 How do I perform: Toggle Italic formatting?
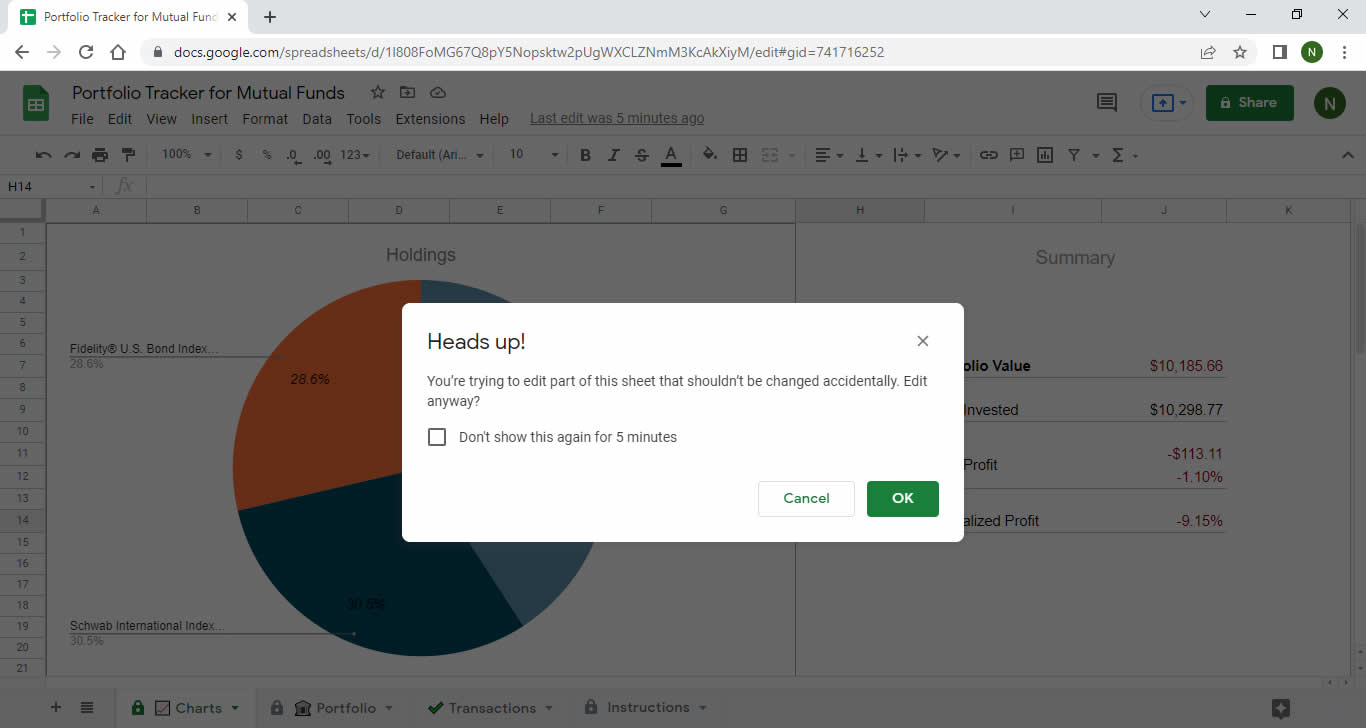613,155
